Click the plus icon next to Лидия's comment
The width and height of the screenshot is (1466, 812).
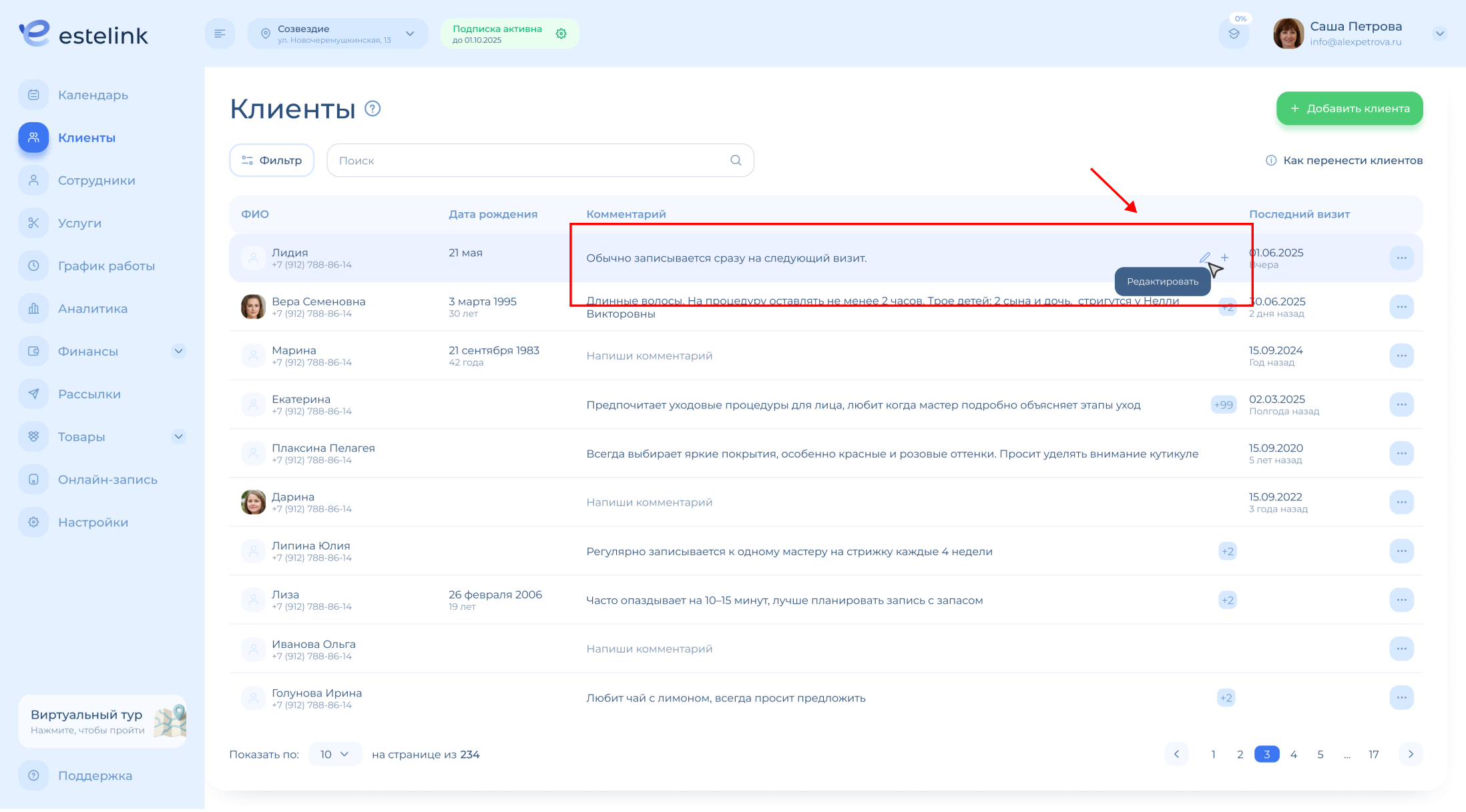click(x=1224, y=258)
